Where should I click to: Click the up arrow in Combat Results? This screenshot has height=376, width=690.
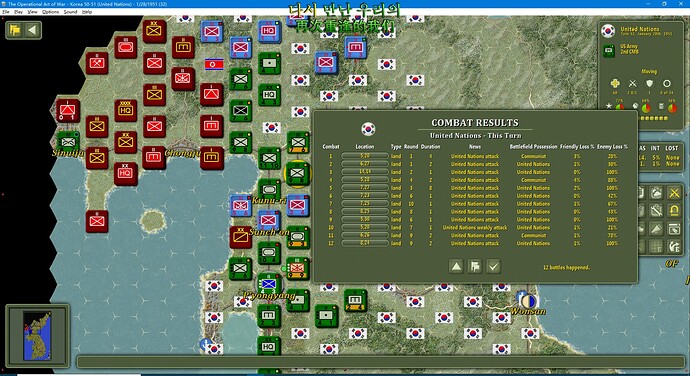click(x=456, y=266)
